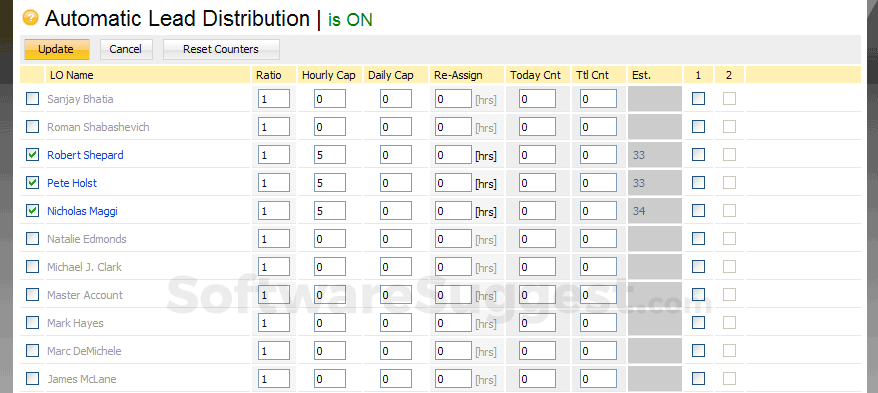The width and height of the screenshot is (878, 393).
Task: Click Ttl Cnt field for James McLane
Action: coord(599,379)
